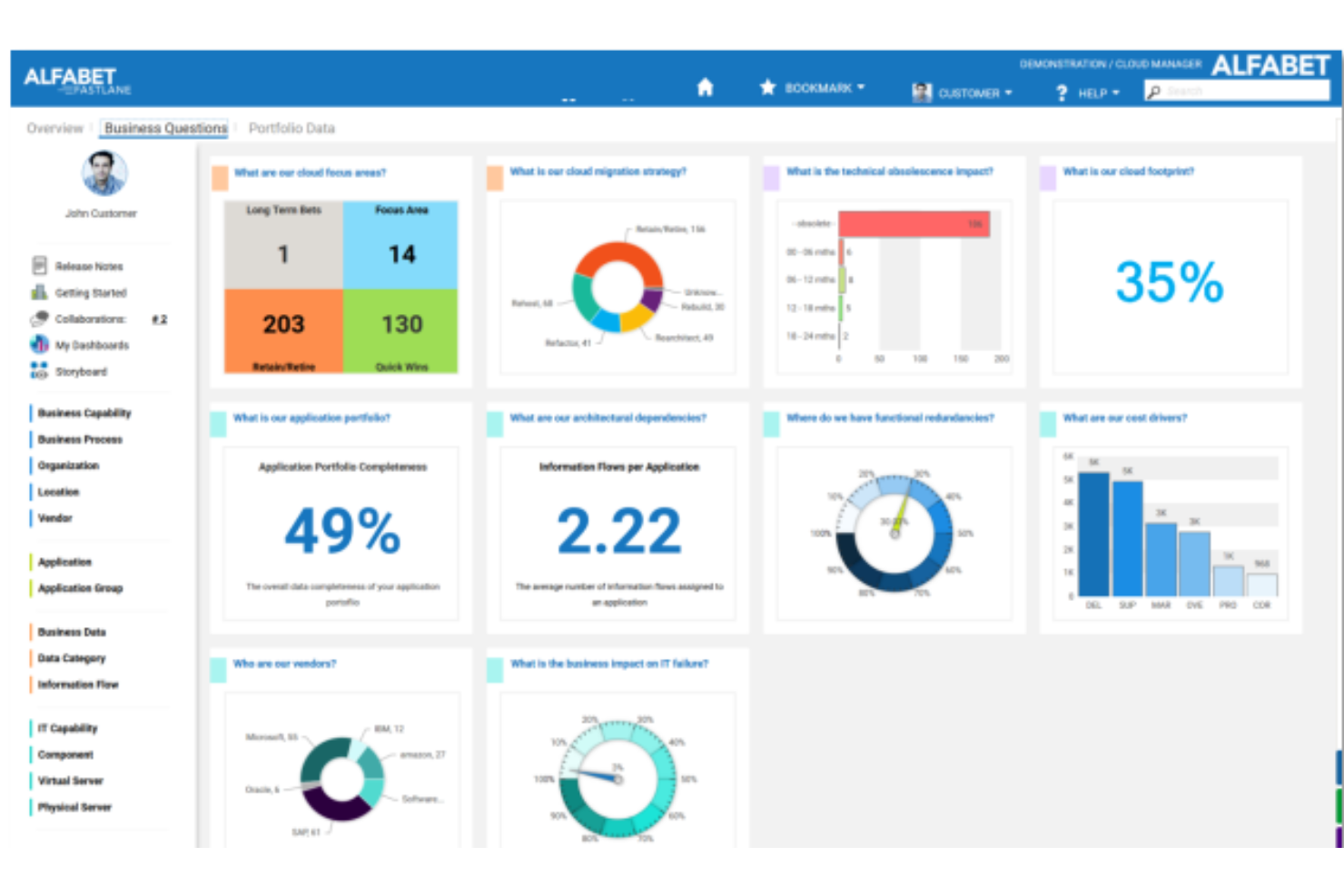Open the Application Group sidebar link

(80, 588)
